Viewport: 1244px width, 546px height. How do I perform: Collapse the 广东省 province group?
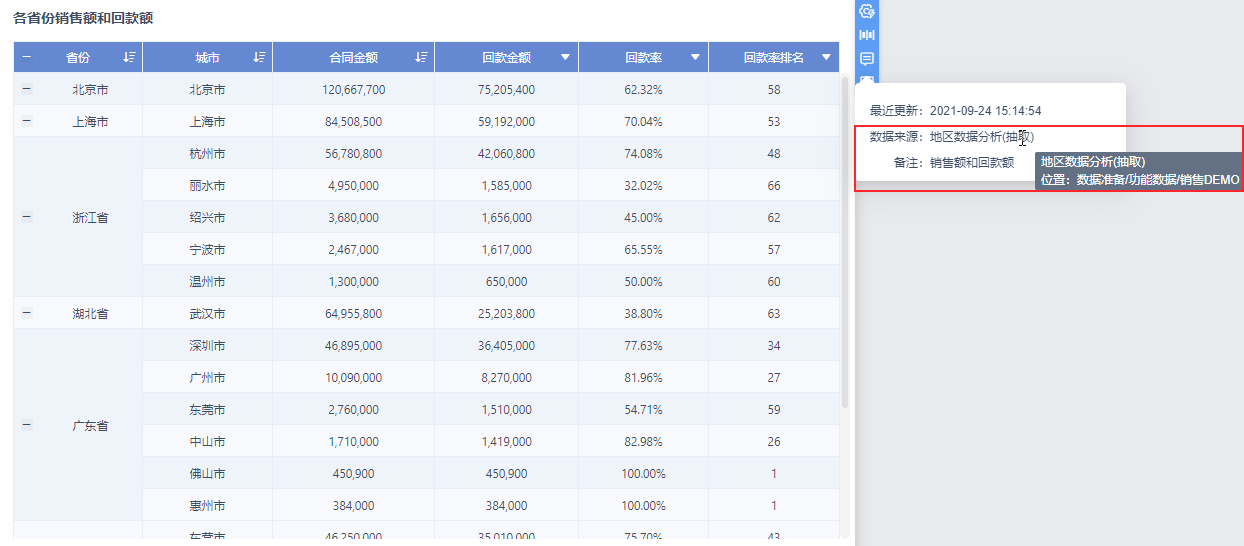pos(27,425)
